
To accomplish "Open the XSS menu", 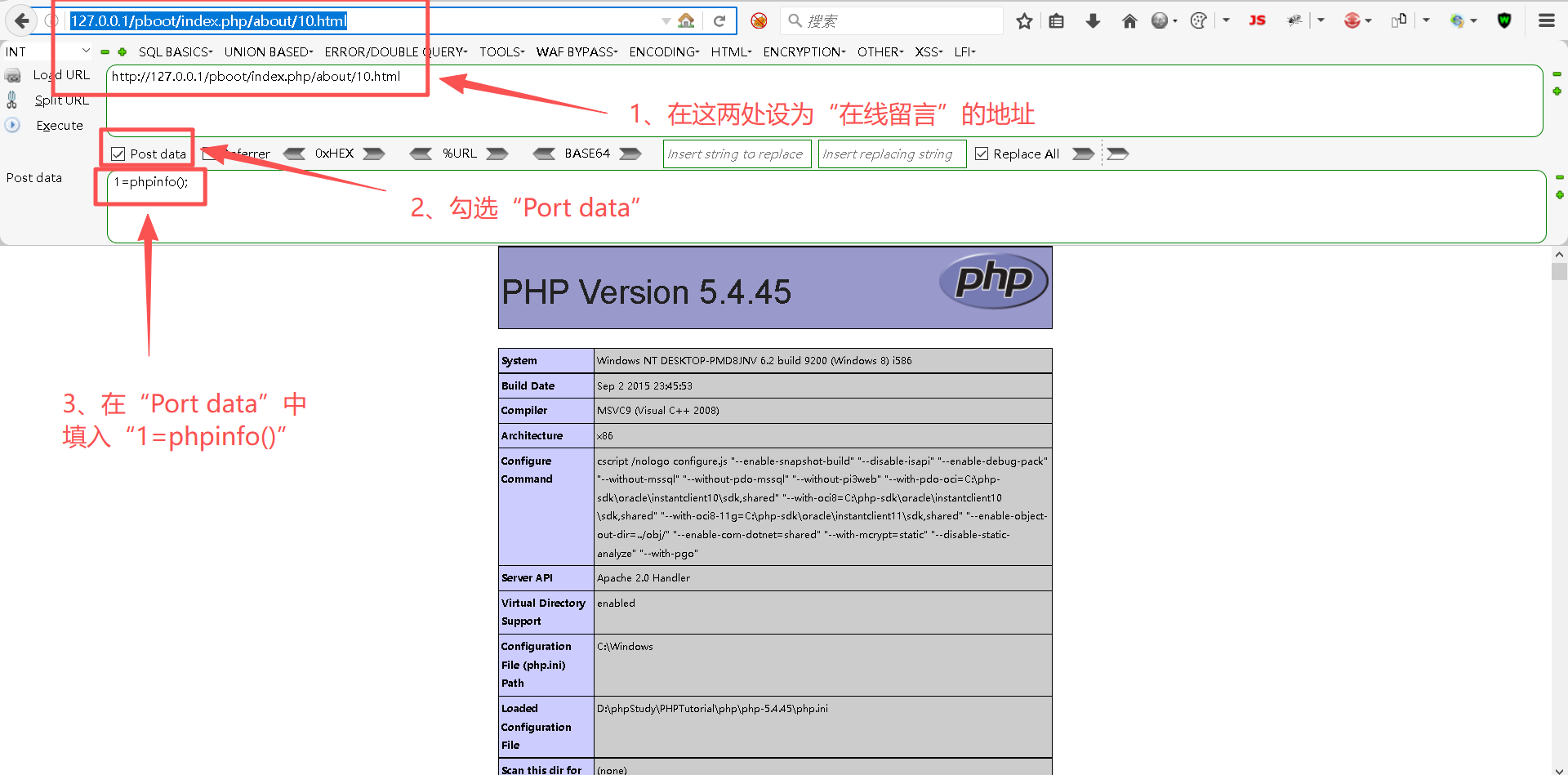I will [x=929, y=52].
